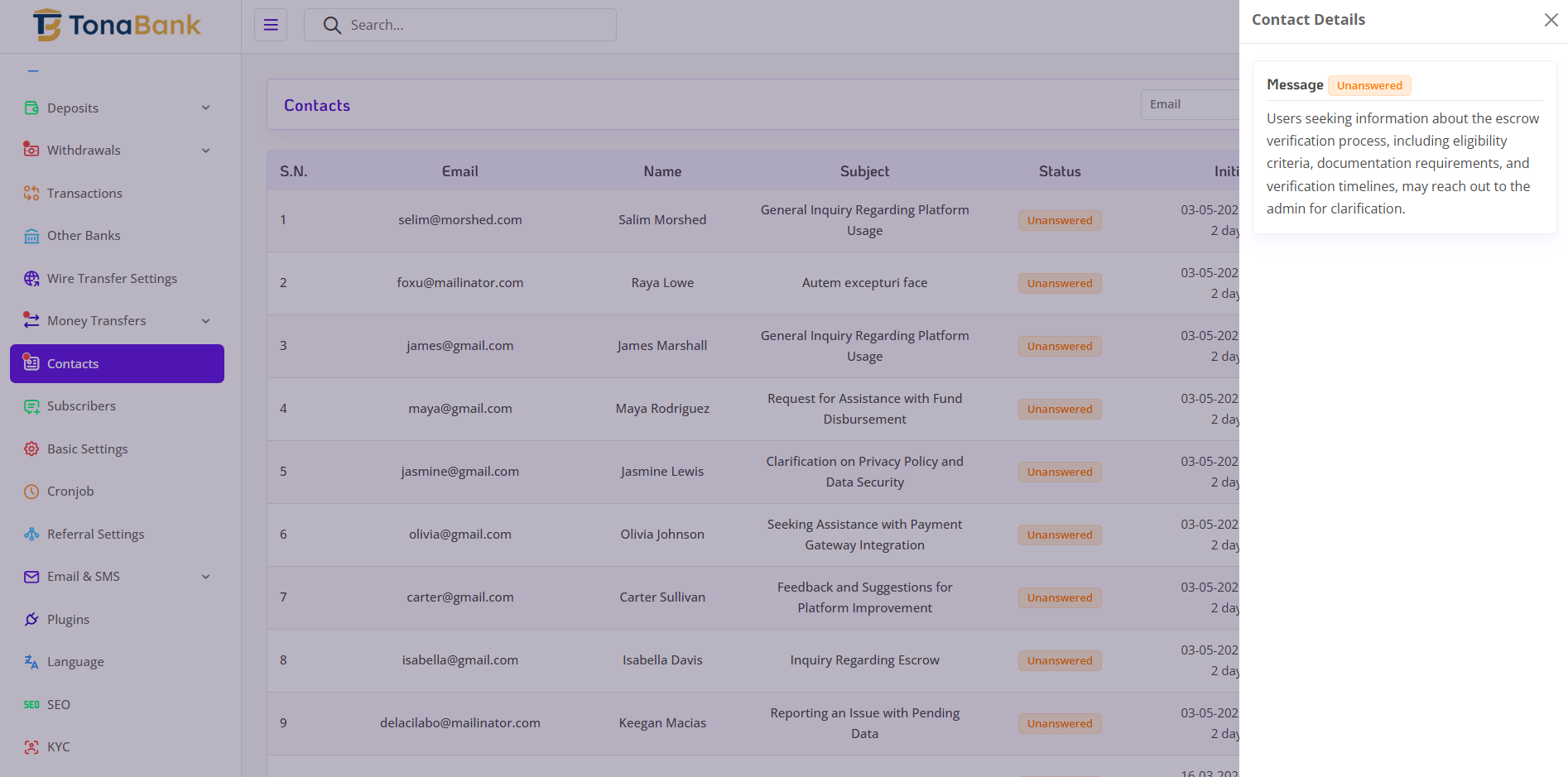This screenshot has width=1568, height=777.
Task: Click the Transactions icon in sidebar
Action: pyautogui.click(x=31, y=193)
